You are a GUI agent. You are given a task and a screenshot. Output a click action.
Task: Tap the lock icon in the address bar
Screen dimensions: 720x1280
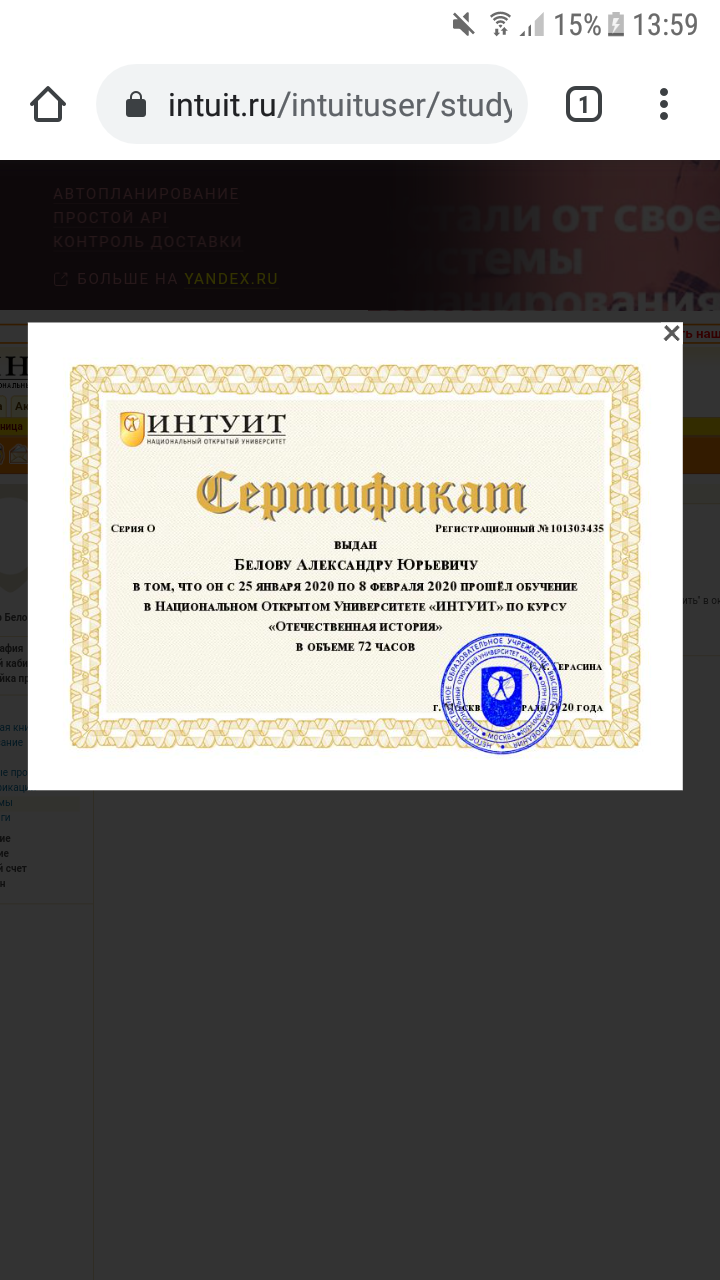tap(135, 105)
